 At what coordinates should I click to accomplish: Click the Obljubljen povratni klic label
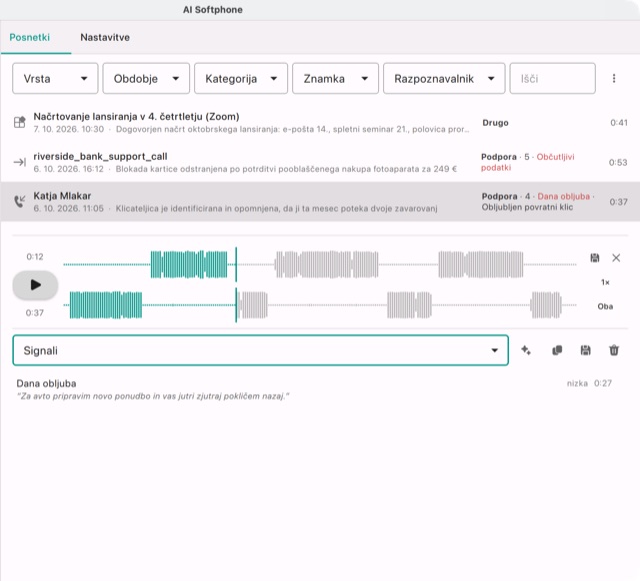(x=527, y=207)
